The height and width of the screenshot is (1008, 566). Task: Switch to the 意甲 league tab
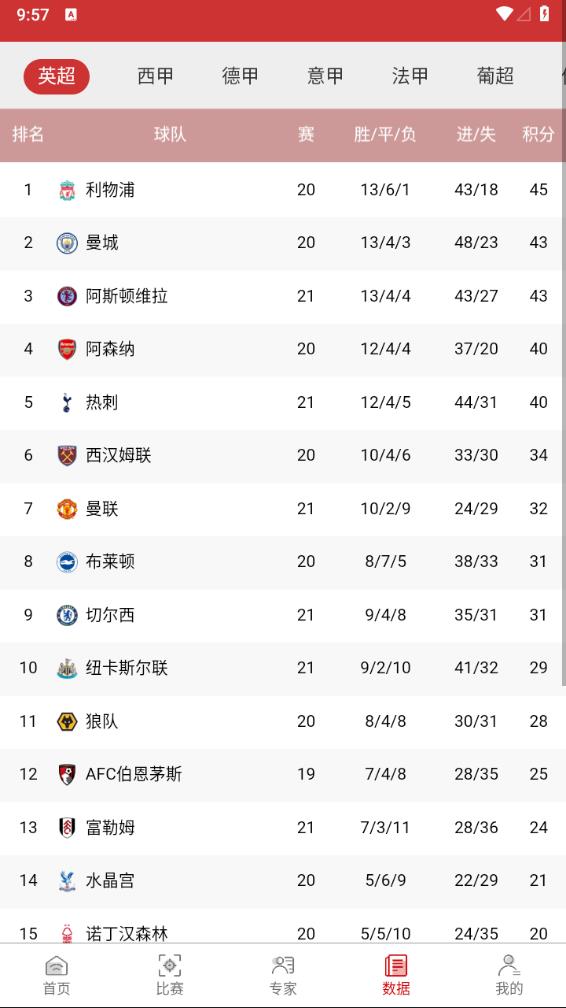tap(325, 76)
